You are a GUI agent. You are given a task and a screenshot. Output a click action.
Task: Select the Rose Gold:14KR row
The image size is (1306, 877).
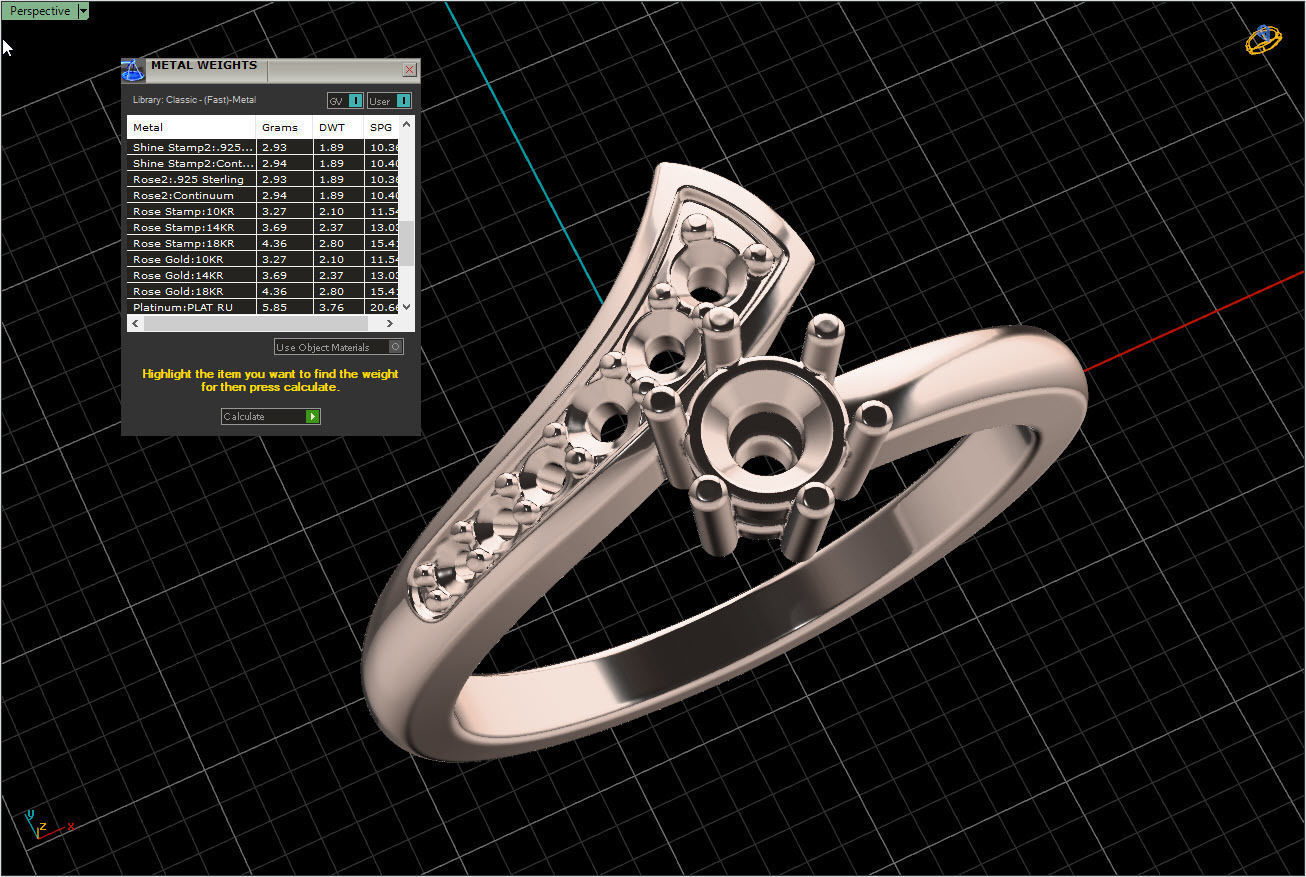pos(264,275)
